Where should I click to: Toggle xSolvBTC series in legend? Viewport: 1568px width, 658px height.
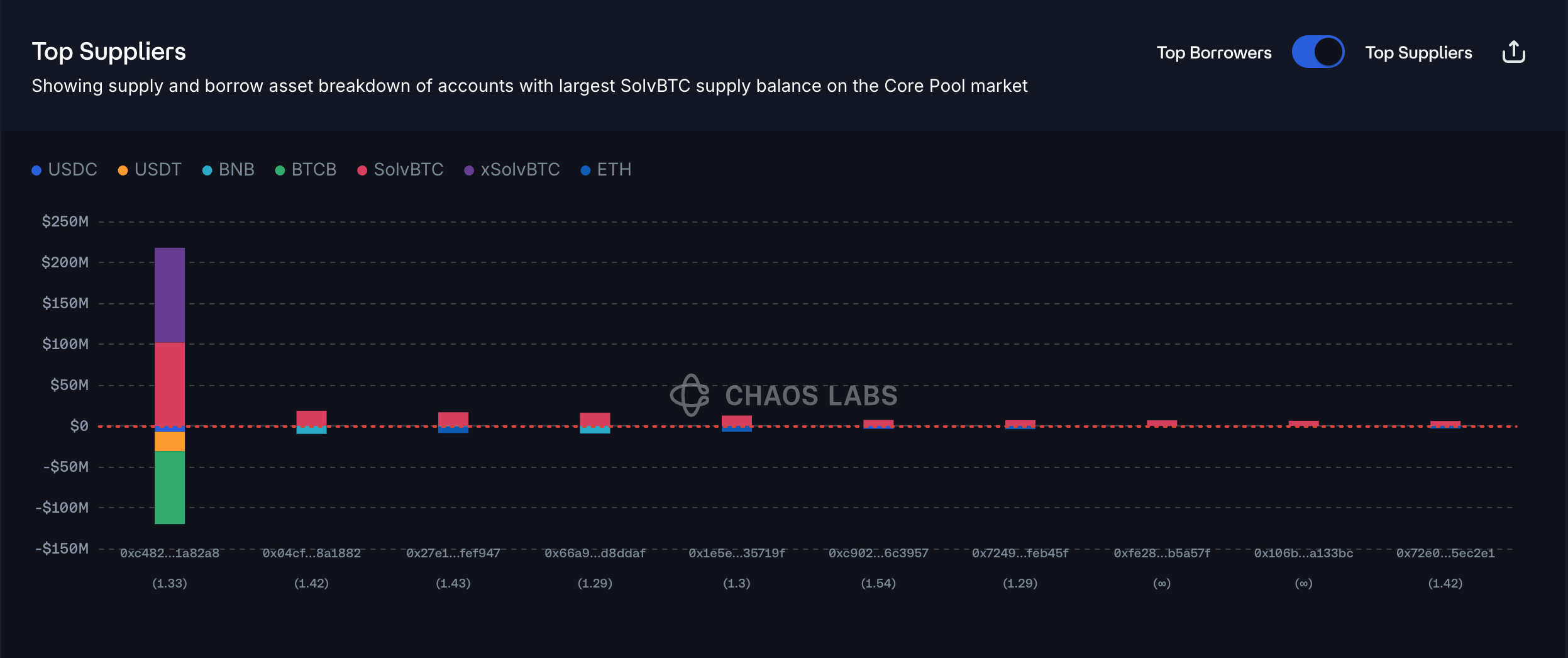click(512, 170)
